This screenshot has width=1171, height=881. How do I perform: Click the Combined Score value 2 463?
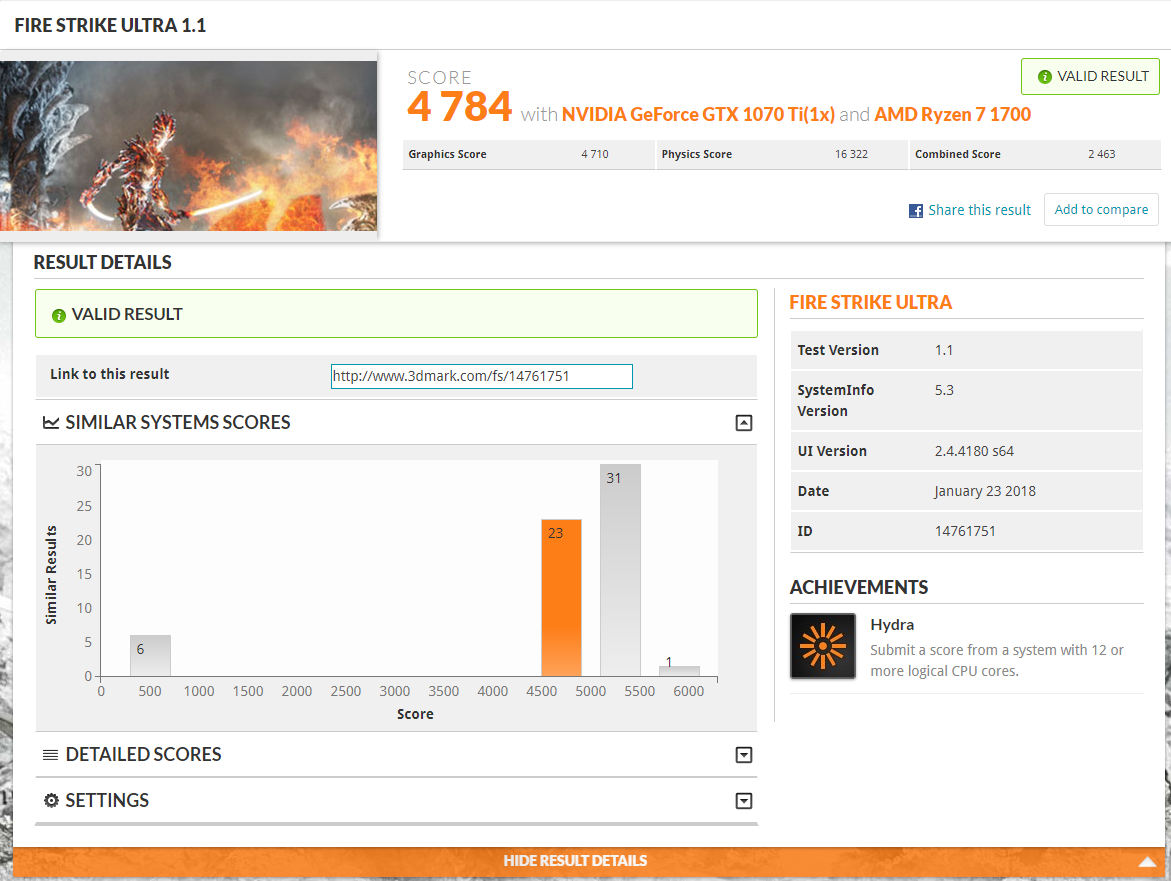tap(1102, 155)
